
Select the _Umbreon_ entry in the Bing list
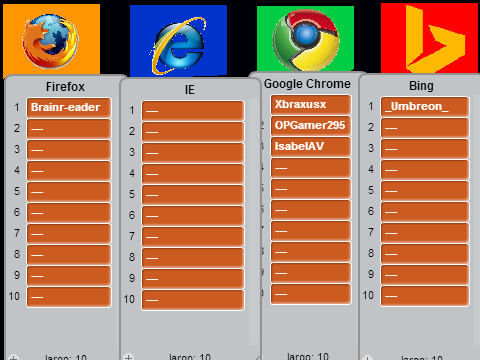coord(425,107)
